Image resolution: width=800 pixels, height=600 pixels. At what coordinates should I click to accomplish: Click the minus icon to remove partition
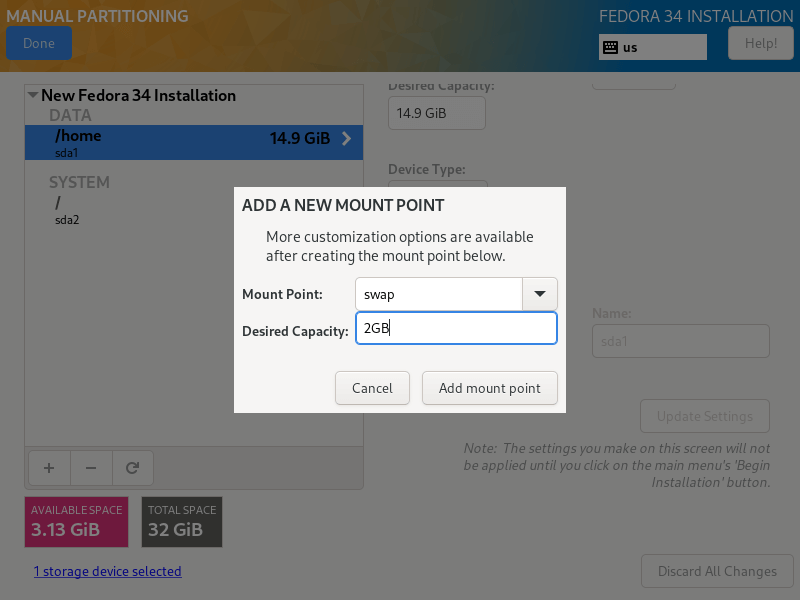point(90,467)
